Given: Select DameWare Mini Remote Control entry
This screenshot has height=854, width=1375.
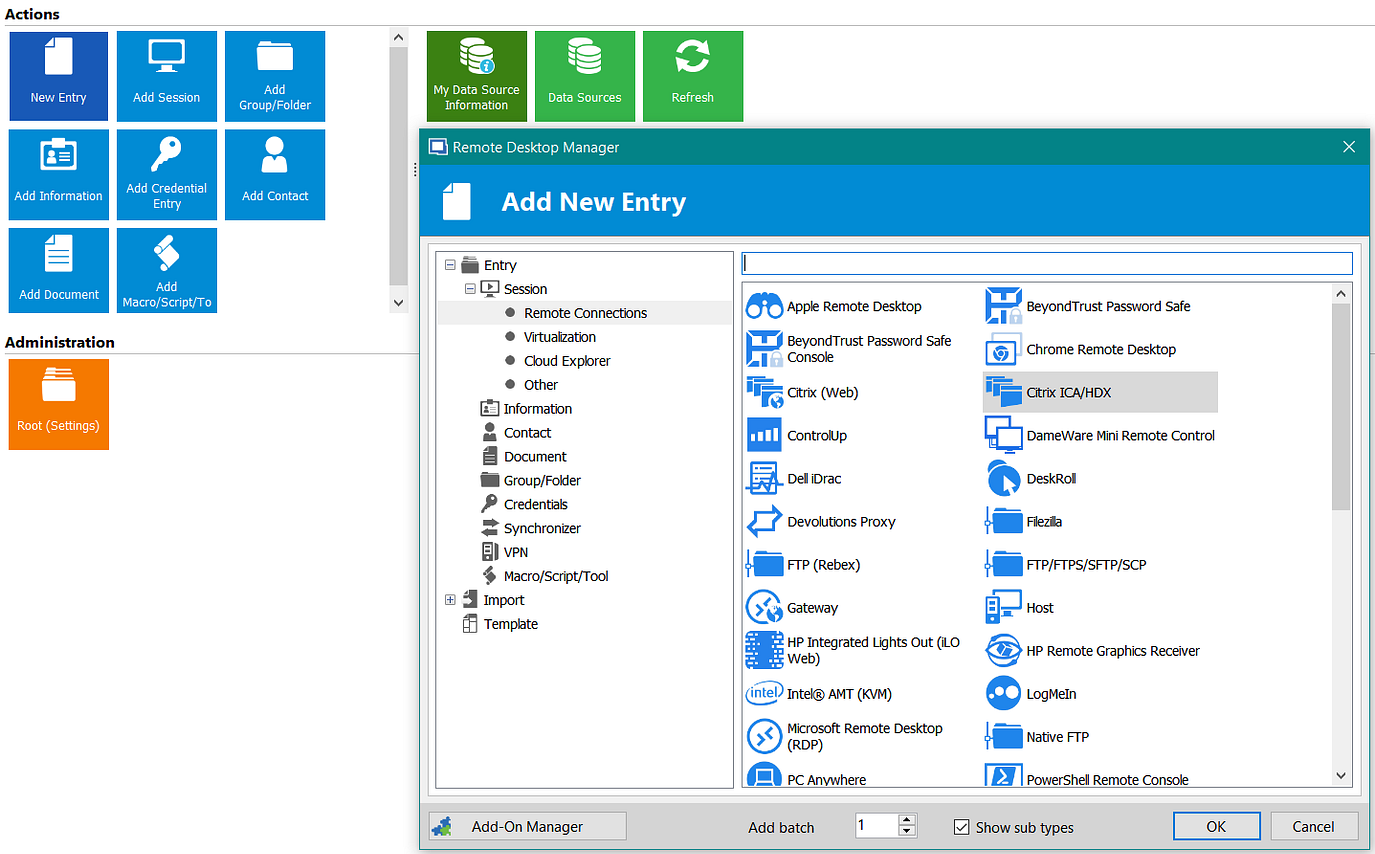Looking at the screenshot, I should (1101, 435).
